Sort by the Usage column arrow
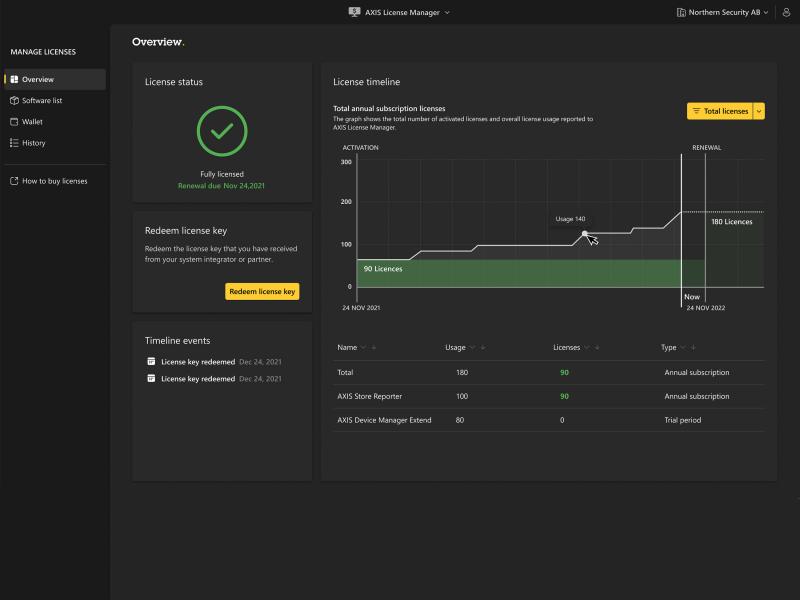This screenshot has height=600, width=800. [483, 347]
